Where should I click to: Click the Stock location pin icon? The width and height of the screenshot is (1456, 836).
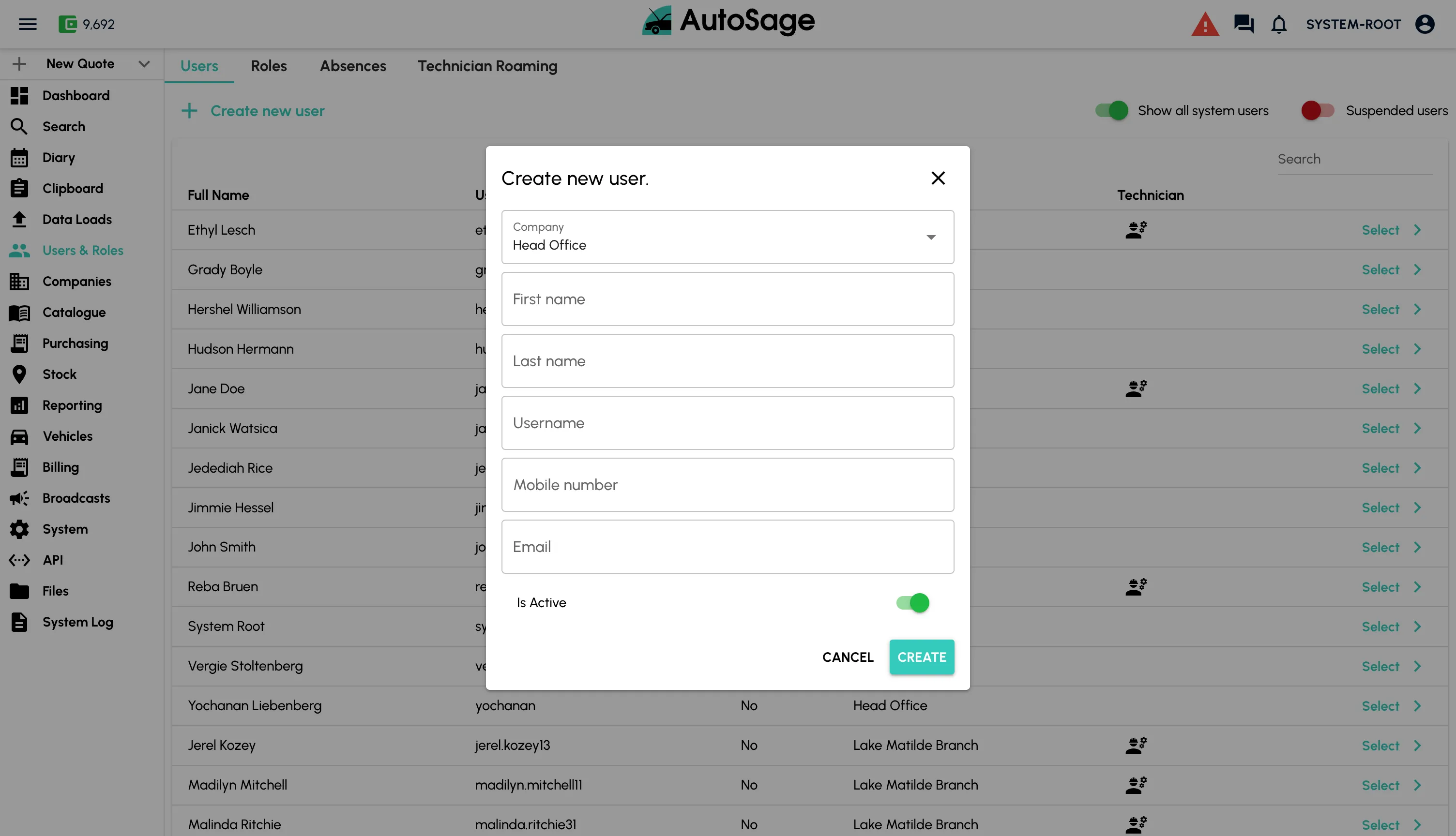pyautogui.click(x=19, y=374)
